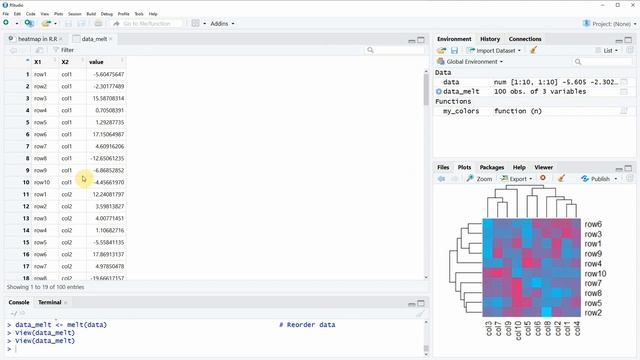This screenshot has width=640, height=360.
Task: Click the show in new window icon
Action: 39,50
